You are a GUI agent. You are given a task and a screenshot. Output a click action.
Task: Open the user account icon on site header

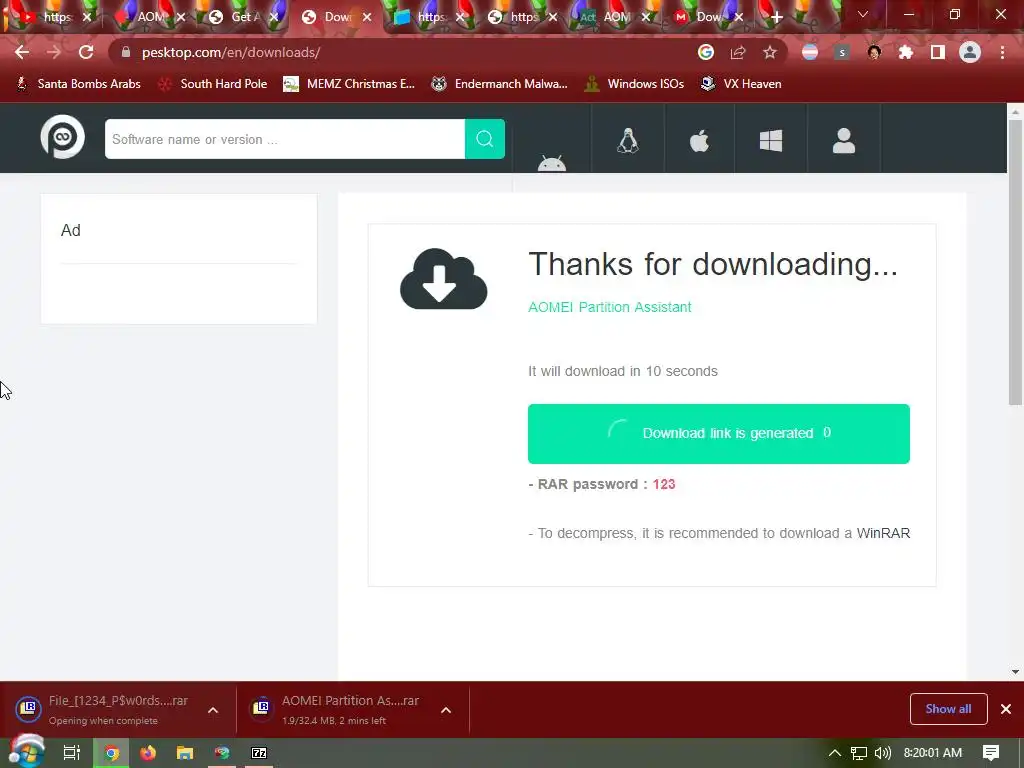pyautogui.click(x=844, y=140)
